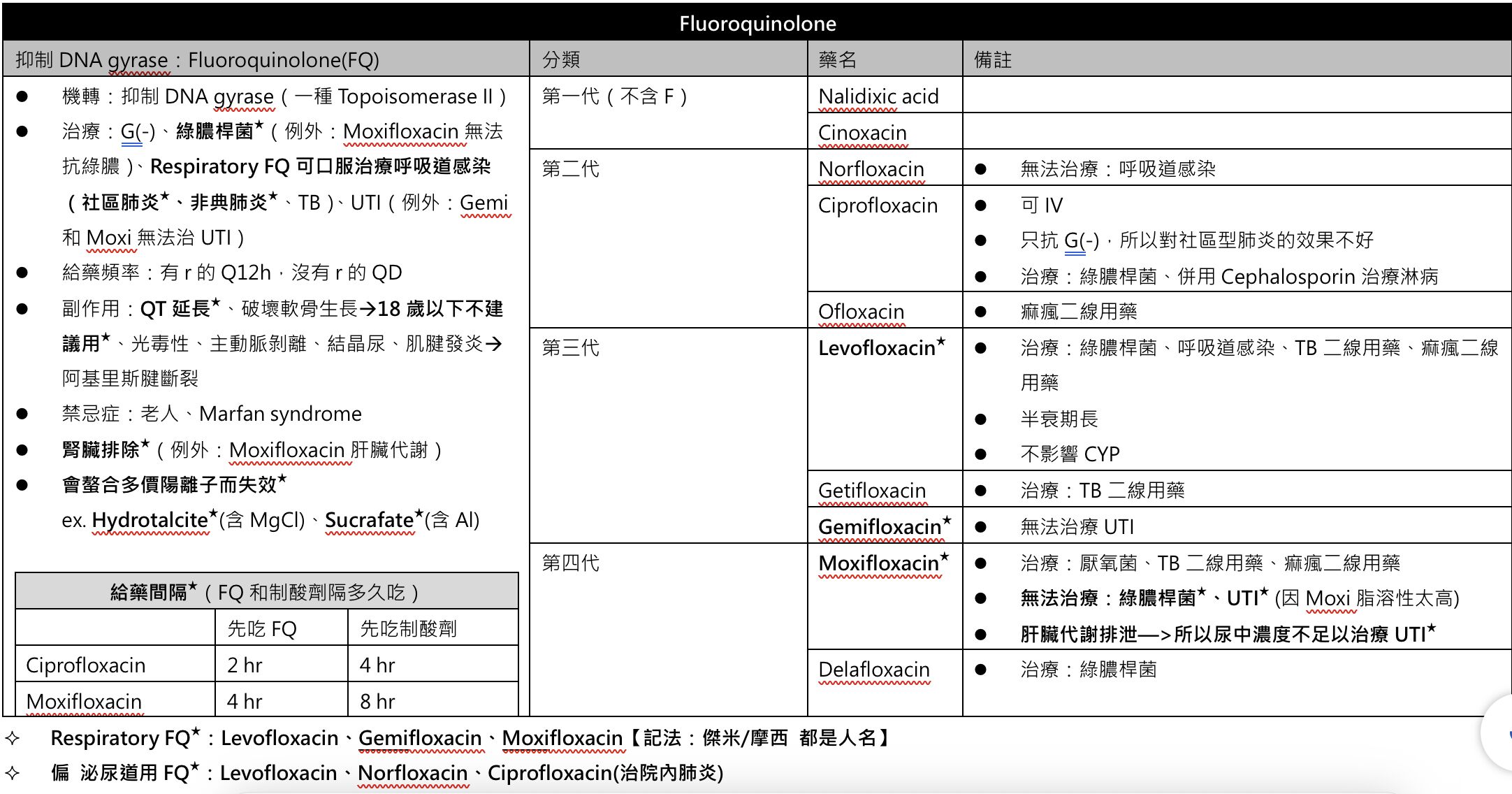
Task: Click the Nalidixic acid drug name cell
Action: 878,96
